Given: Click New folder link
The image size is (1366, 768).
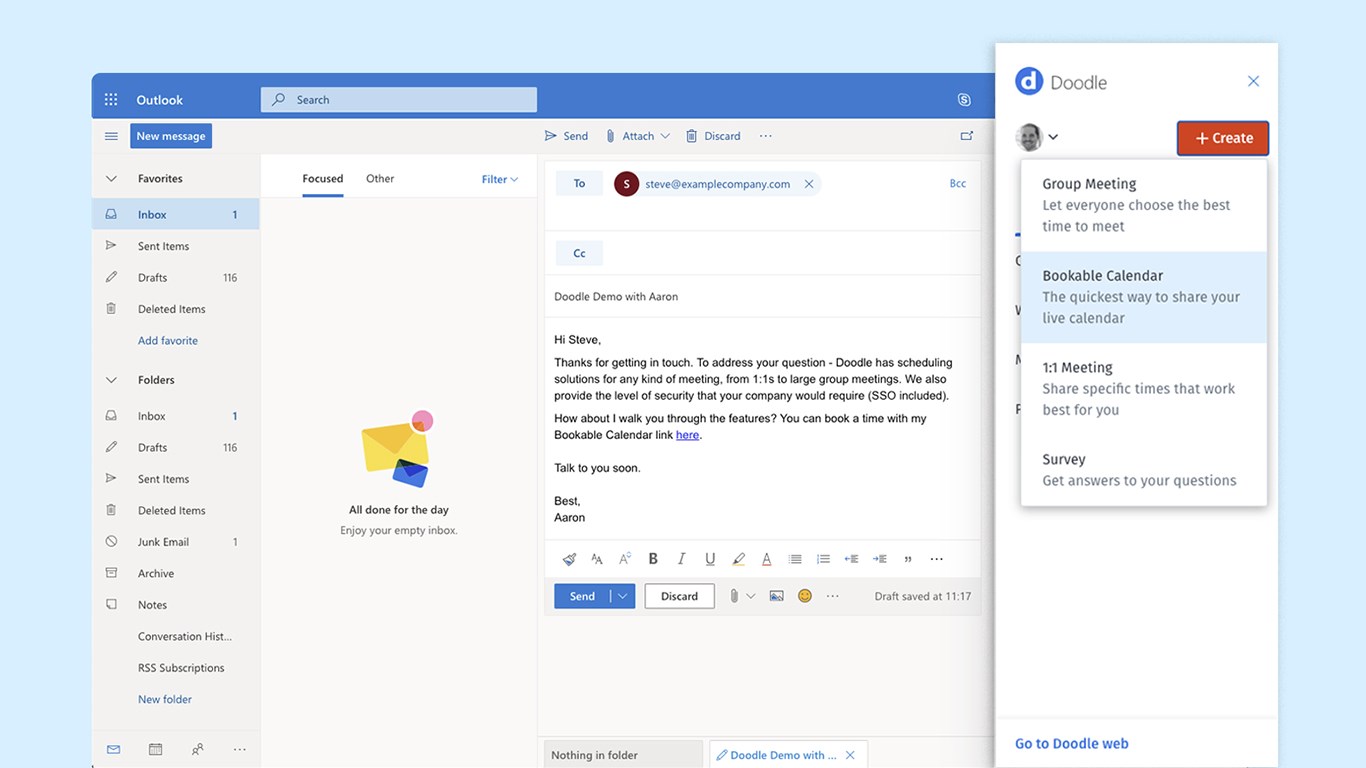Looking at the screenshot, I should pyautogui.click(x=165, y=699).
